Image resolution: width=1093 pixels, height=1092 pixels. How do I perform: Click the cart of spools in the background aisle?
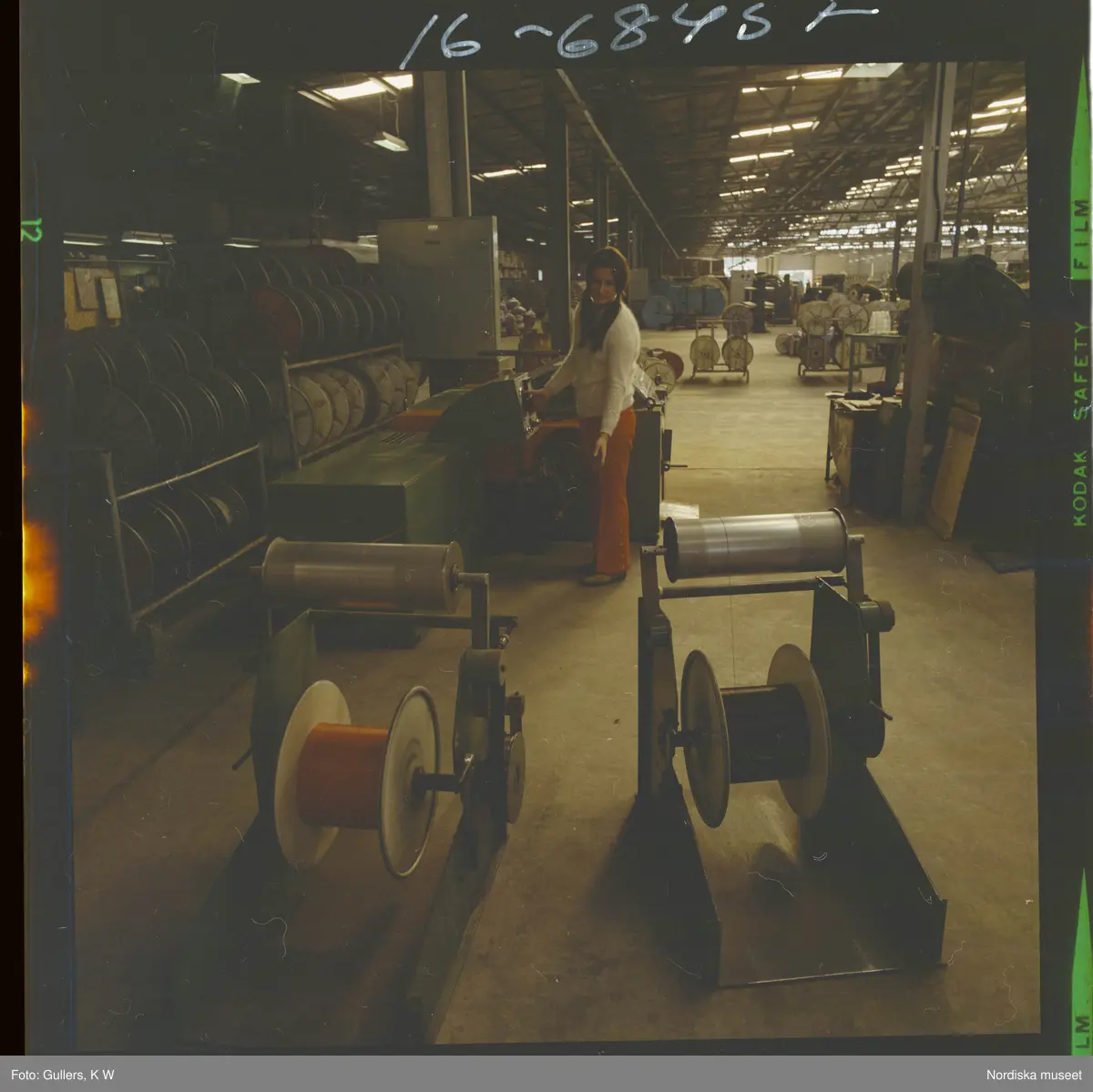click(x=720, y=352)
